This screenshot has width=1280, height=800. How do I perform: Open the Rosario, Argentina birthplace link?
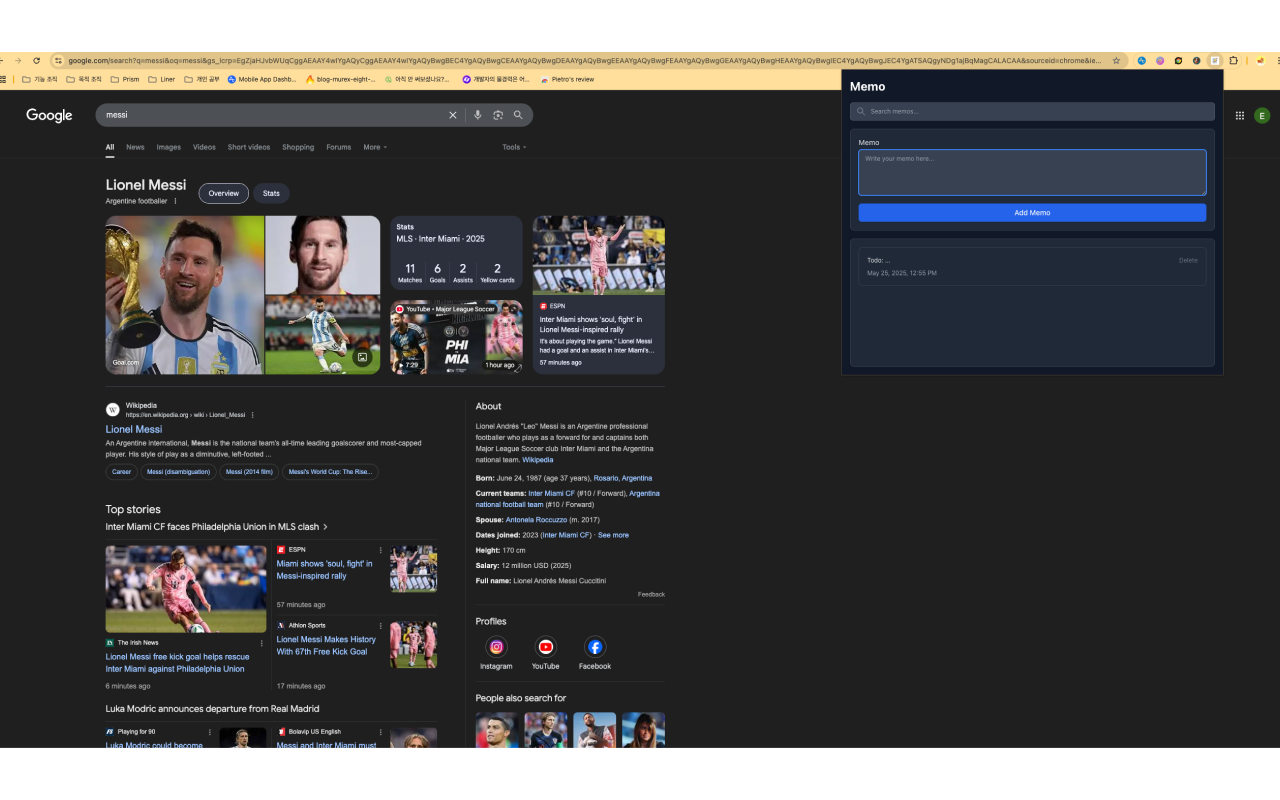point(622,478)
